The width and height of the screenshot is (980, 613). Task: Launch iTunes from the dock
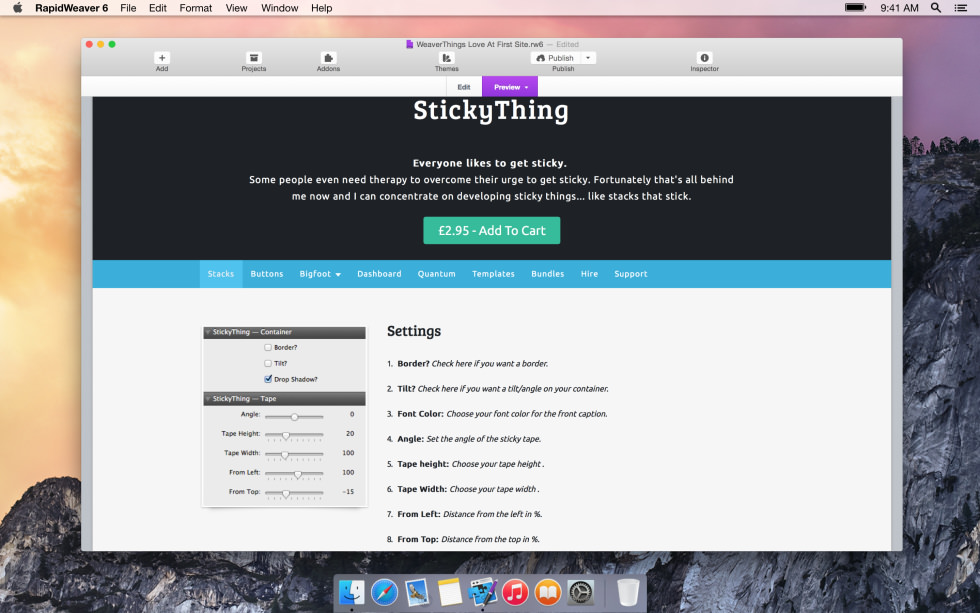pos(515,592)
